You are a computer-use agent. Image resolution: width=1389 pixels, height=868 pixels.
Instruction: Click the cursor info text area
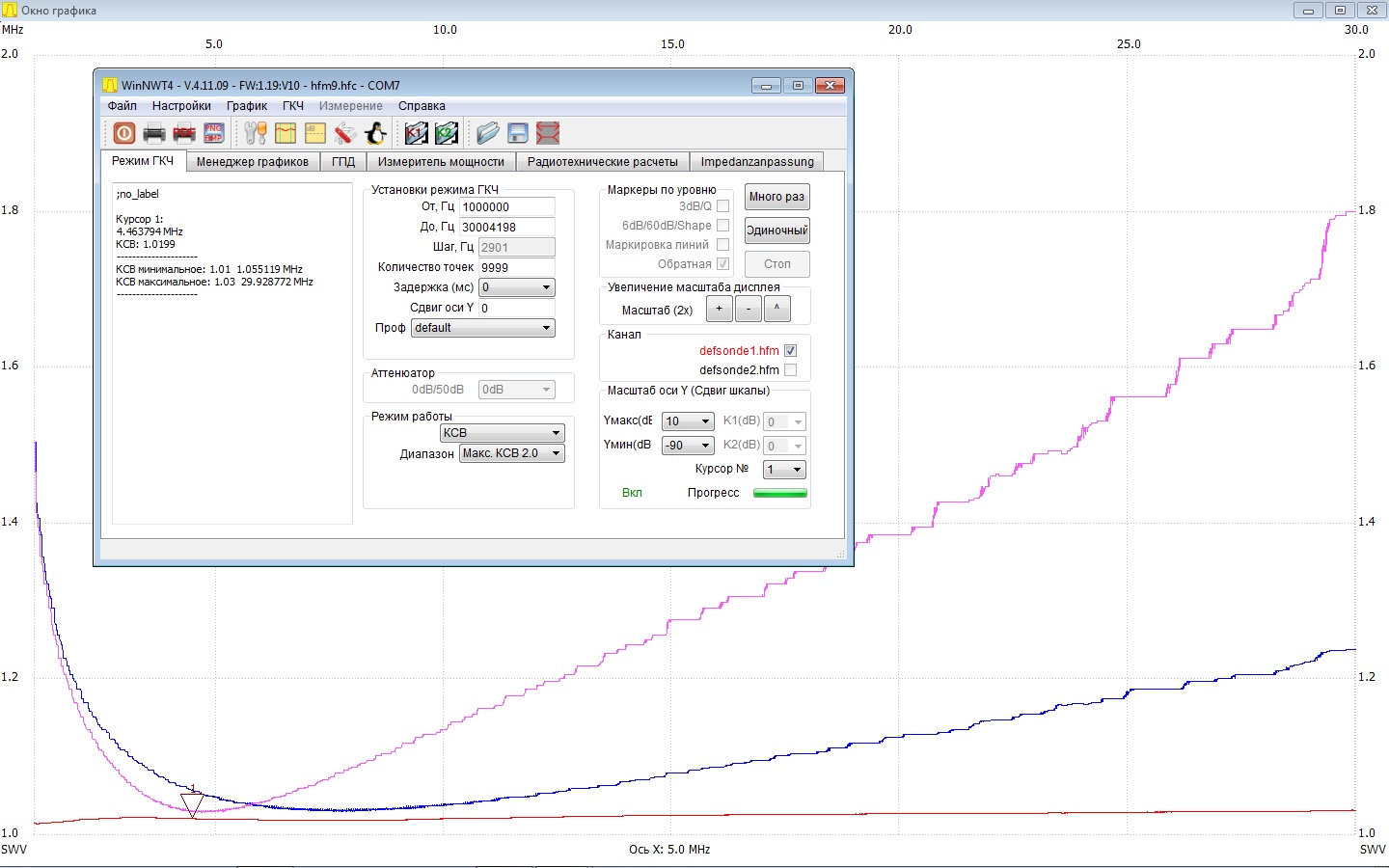pos(232,353)
